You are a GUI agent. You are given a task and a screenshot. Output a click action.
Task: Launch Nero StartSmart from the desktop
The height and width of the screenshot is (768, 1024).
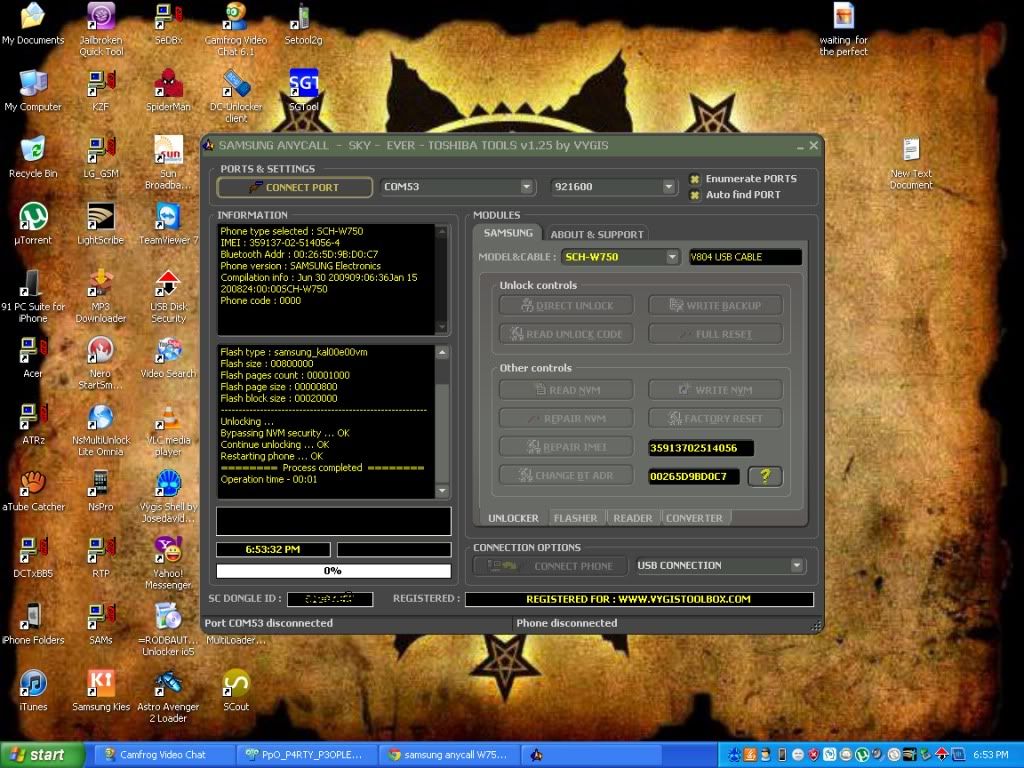tap(101, 362)
